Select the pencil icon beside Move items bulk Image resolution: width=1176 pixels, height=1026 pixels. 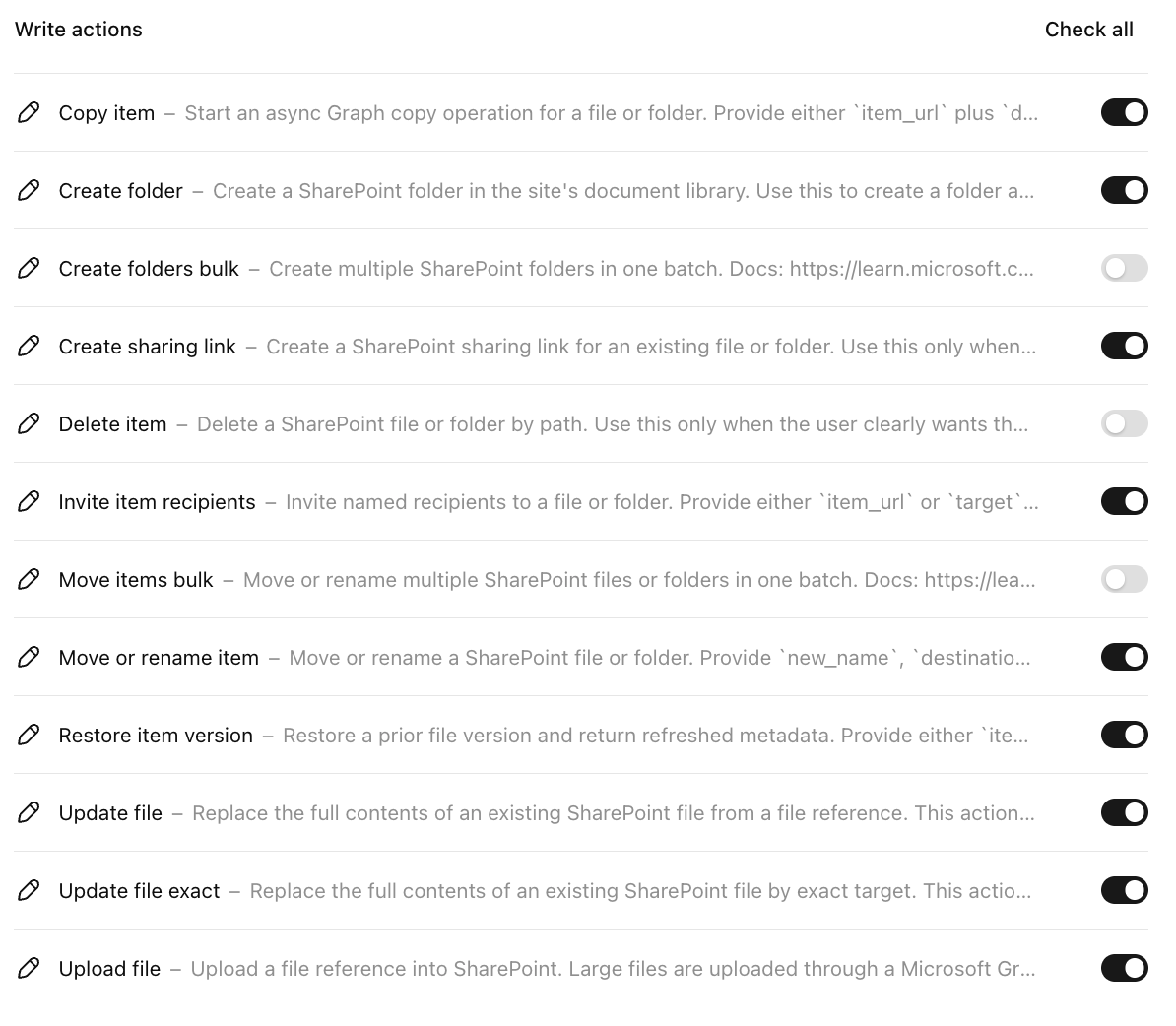click(29, 579)
